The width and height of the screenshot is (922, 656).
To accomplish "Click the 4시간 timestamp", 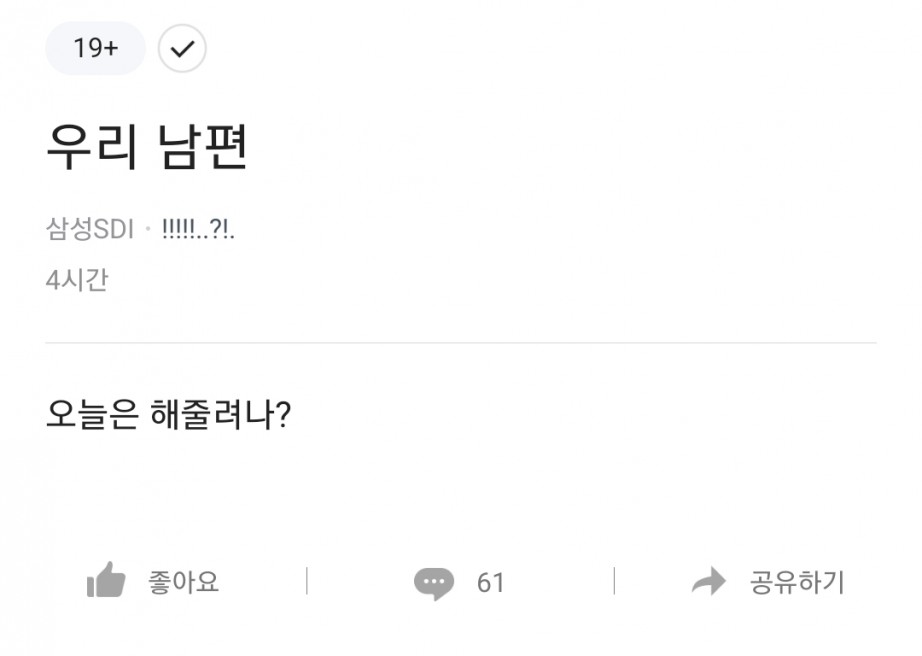I will pos(77,279).
